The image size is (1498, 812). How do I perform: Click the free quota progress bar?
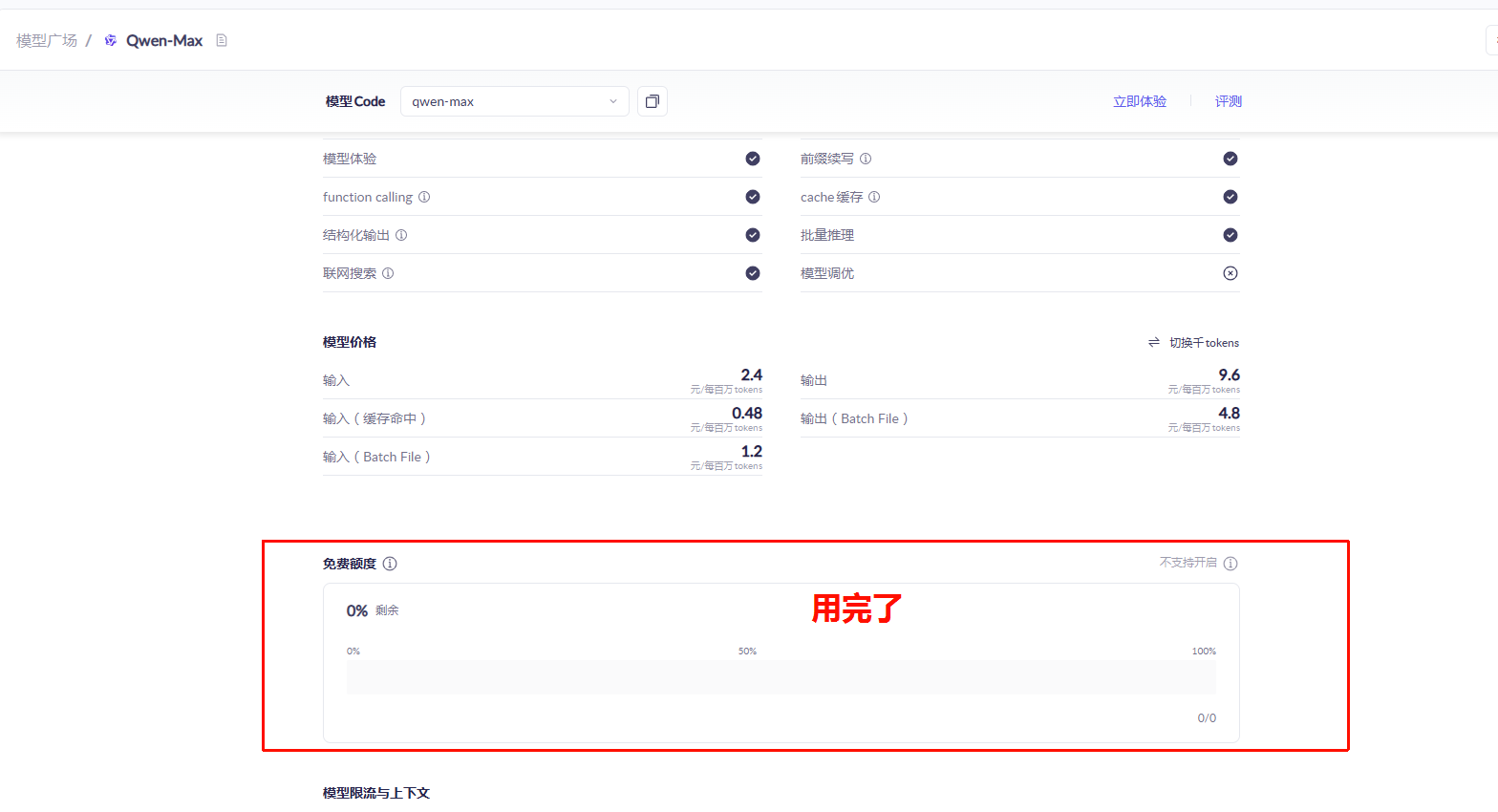pyautogui.click(x=781, y=677)
